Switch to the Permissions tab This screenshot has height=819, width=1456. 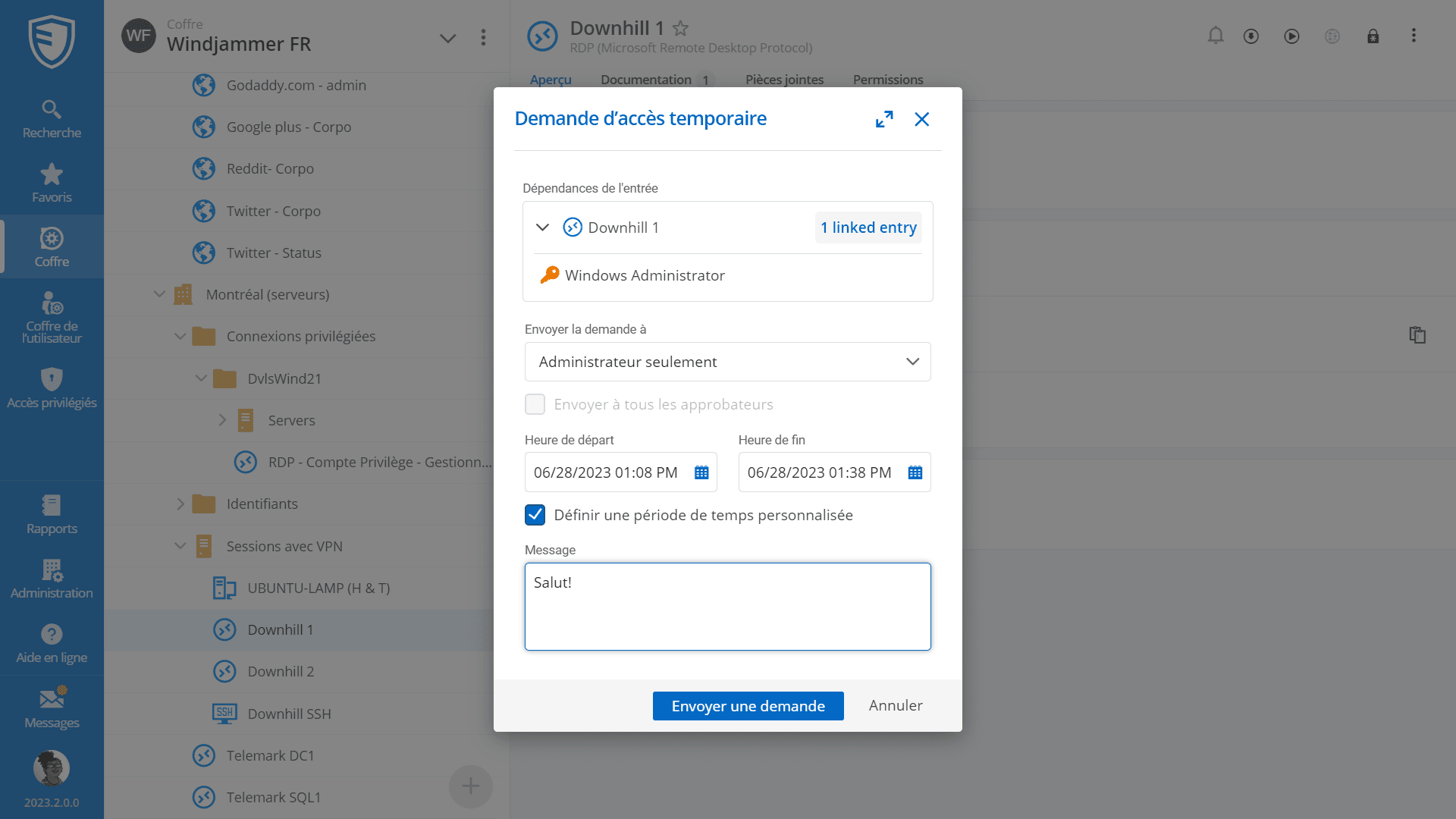click(887, 80)
